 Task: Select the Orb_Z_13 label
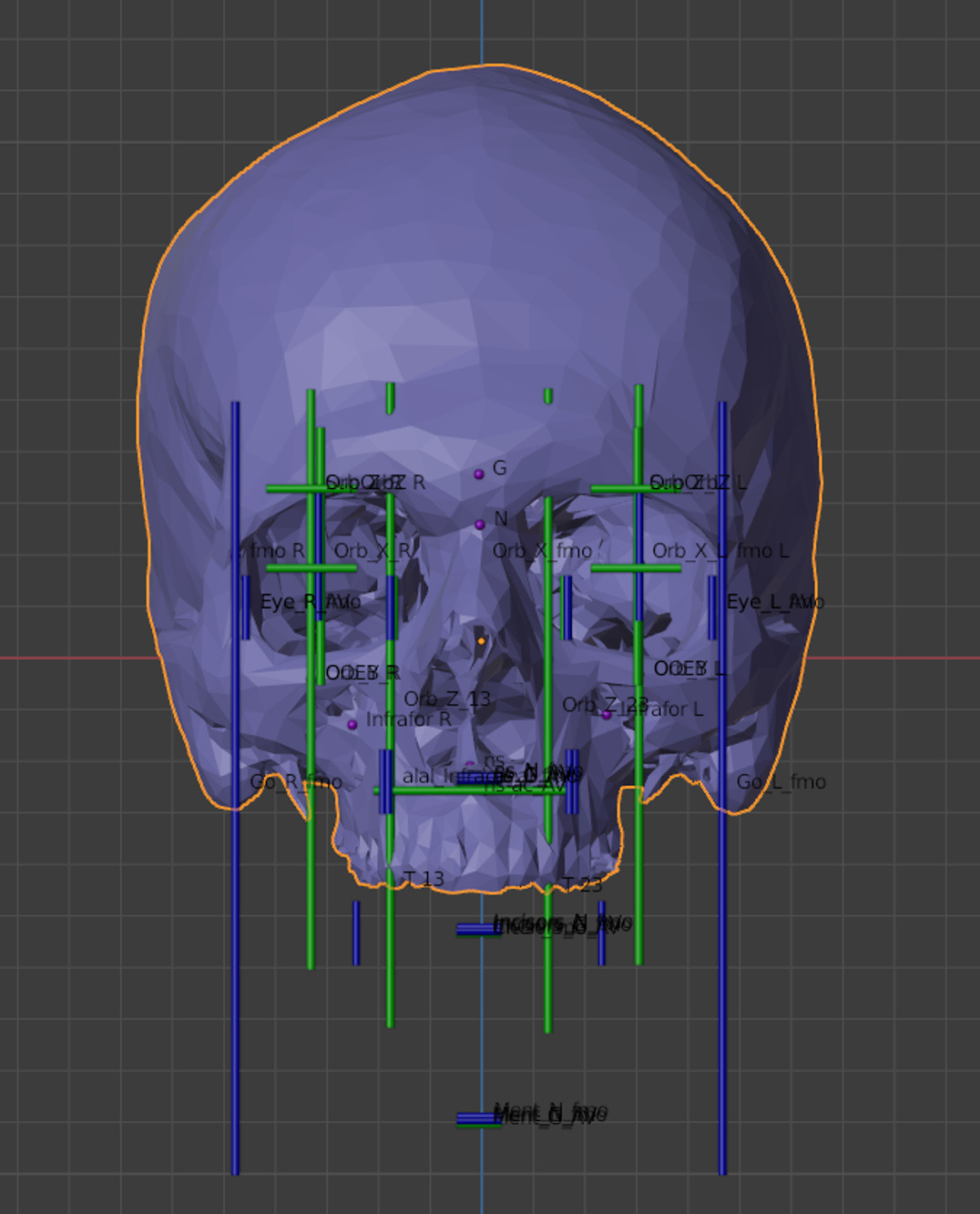pos(447,699)
